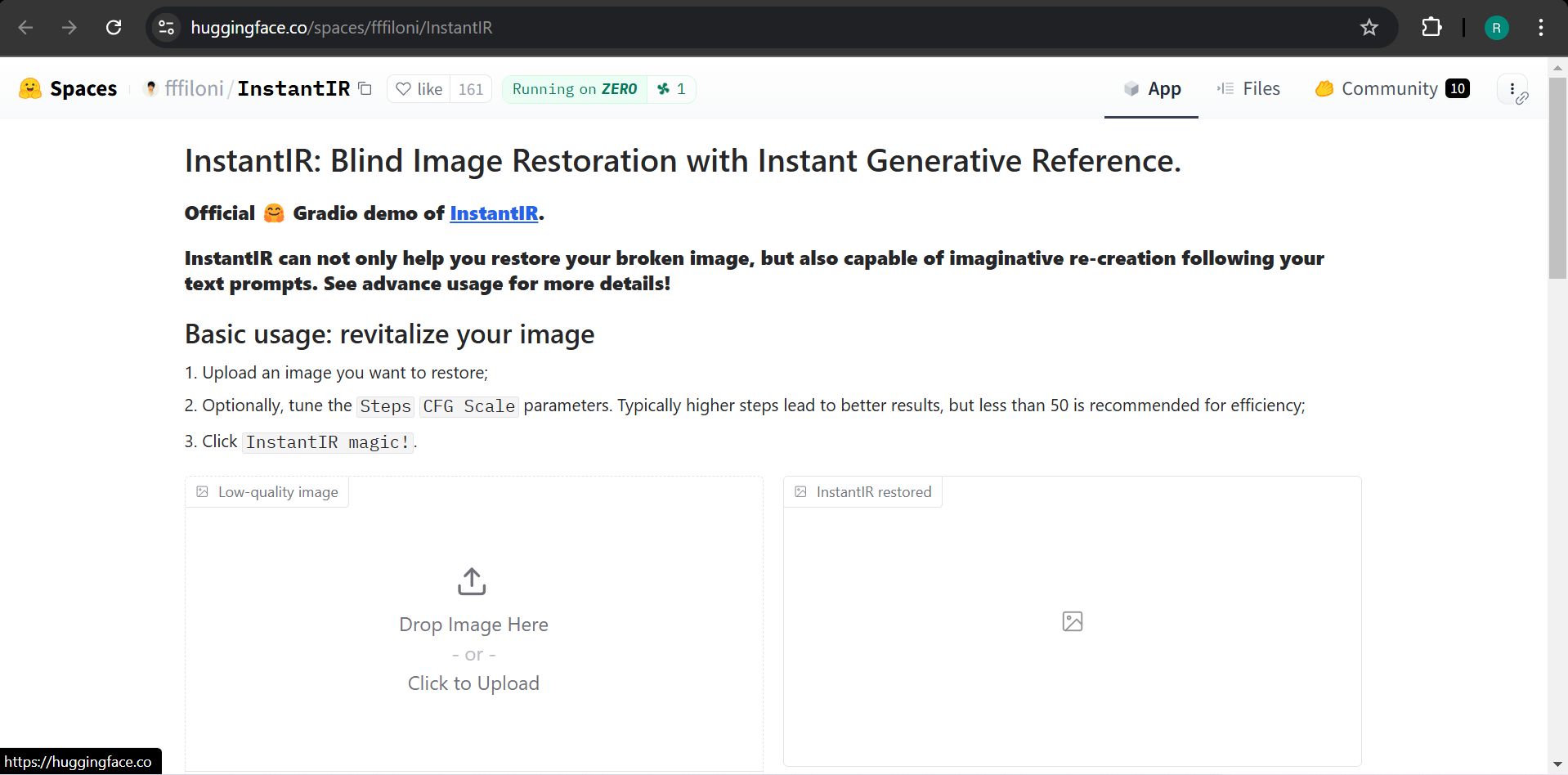Open the space options three-dot menu

click(1512, 88)
